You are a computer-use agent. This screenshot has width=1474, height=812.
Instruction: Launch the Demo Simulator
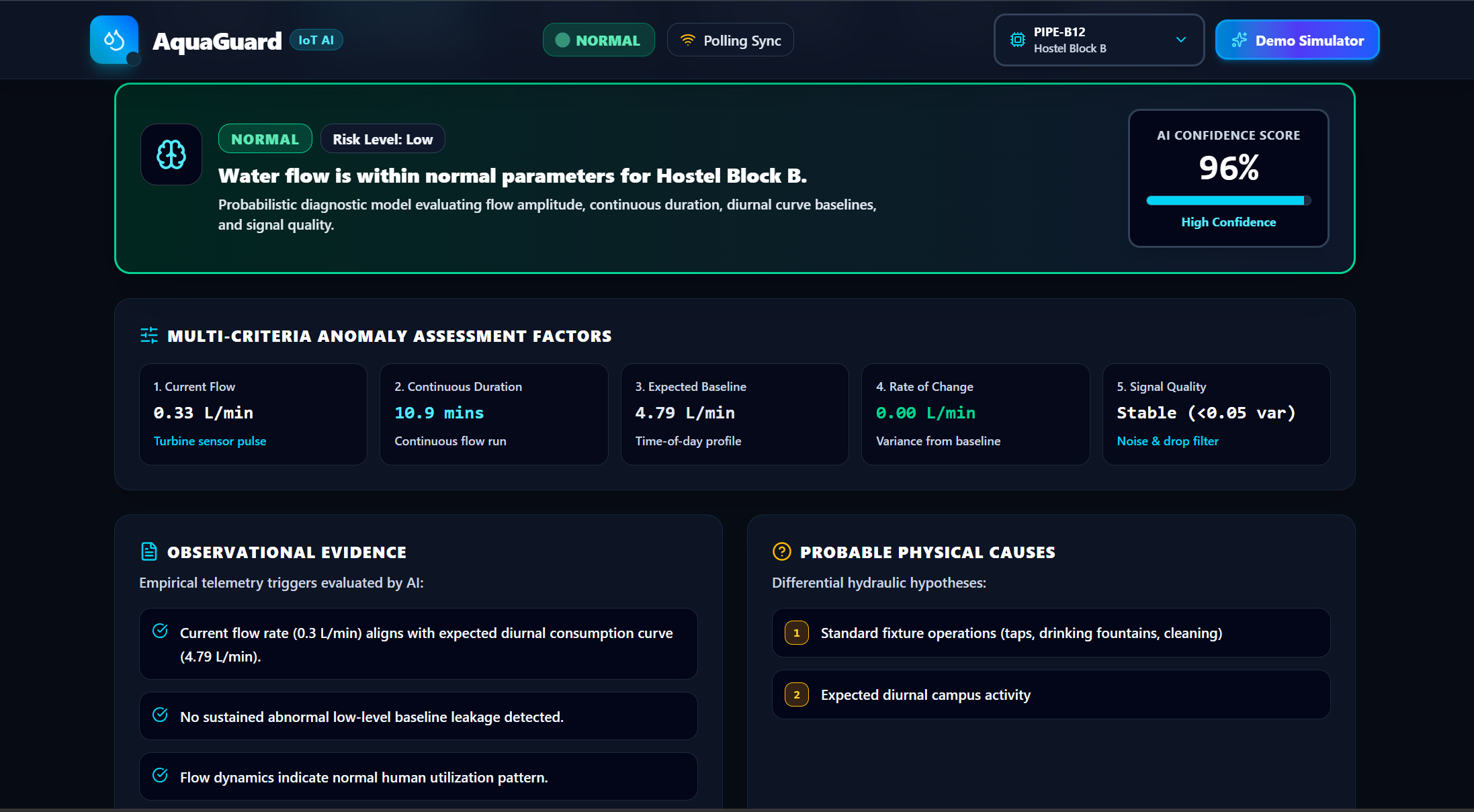[1297, 40]
